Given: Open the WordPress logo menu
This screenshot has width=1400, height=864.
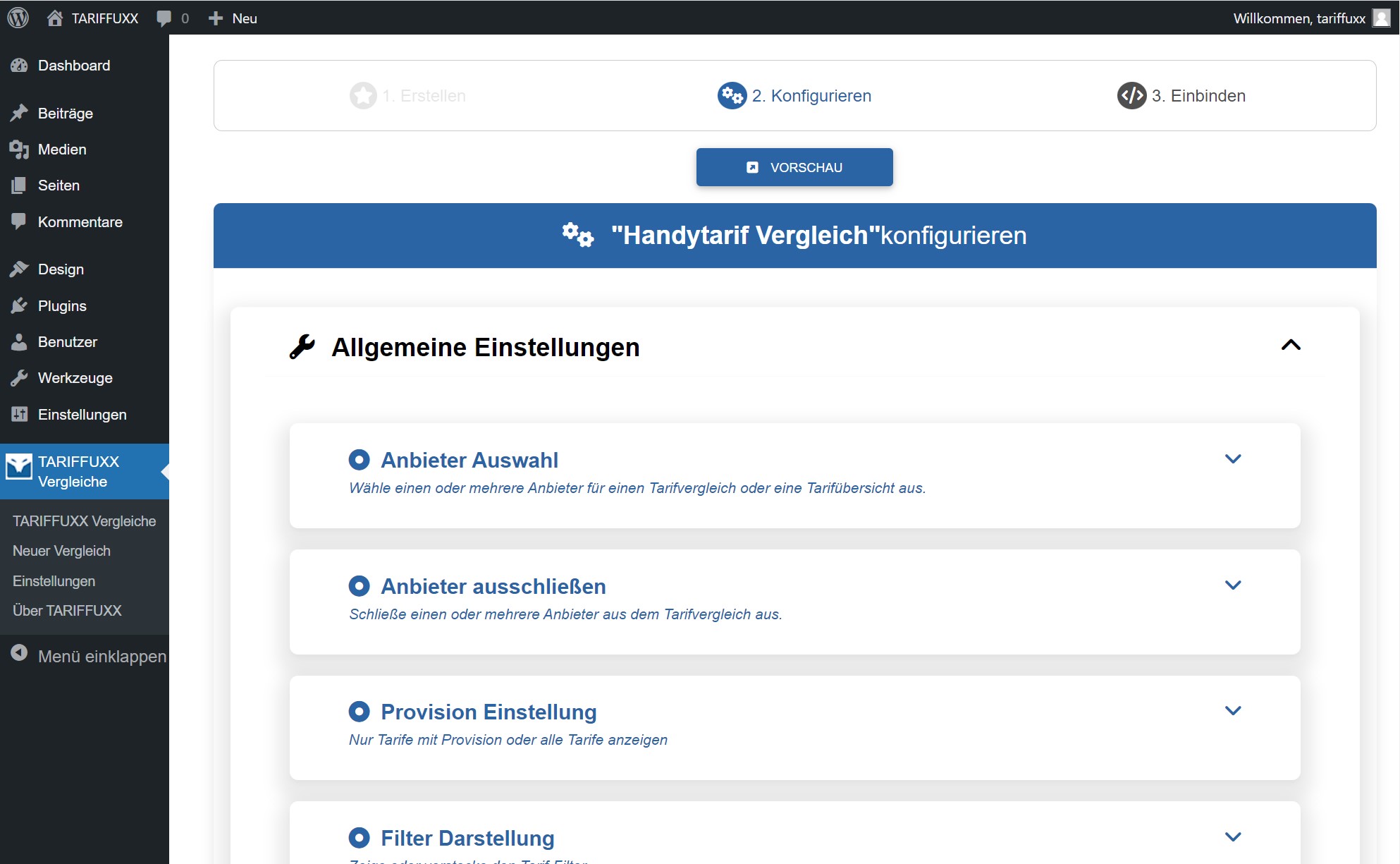Looking at the screenshot, I should point(18,18).
